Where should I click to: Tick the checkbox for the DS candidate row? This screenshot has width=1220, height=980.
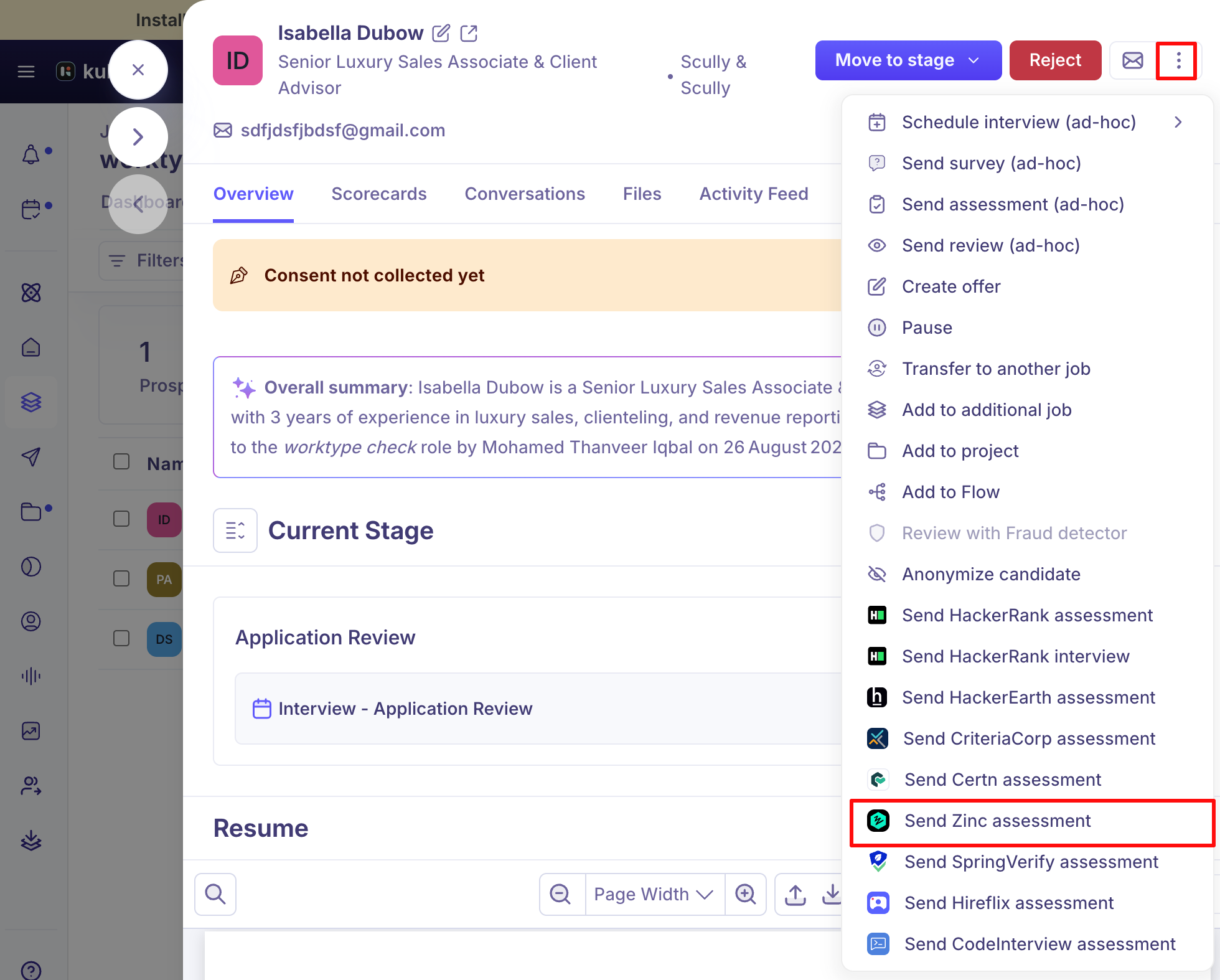pyautogui.click(x=121, y=638)
